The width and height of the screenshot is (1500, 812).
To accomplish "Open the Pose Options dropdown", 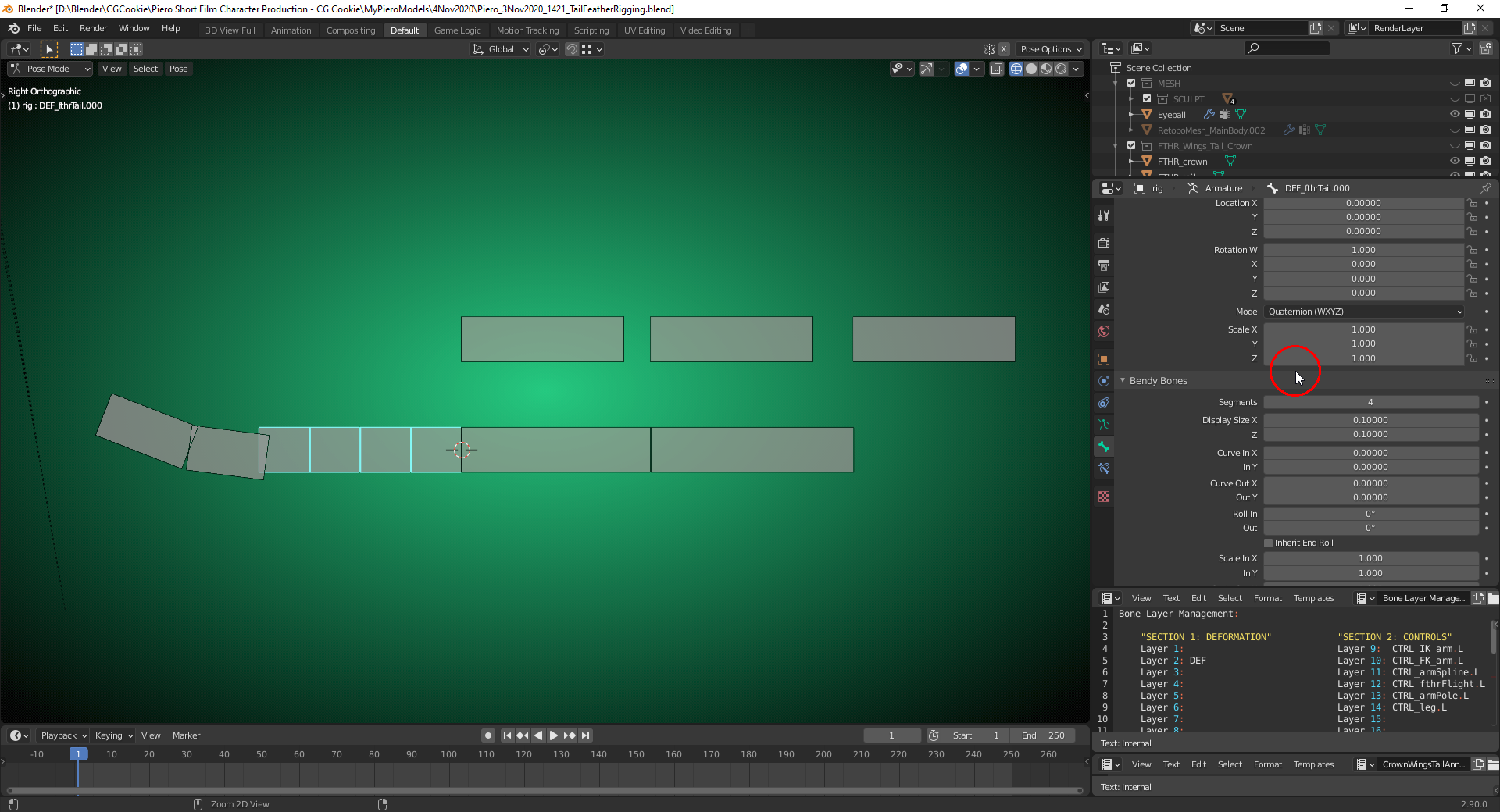I will point(1050,48).
